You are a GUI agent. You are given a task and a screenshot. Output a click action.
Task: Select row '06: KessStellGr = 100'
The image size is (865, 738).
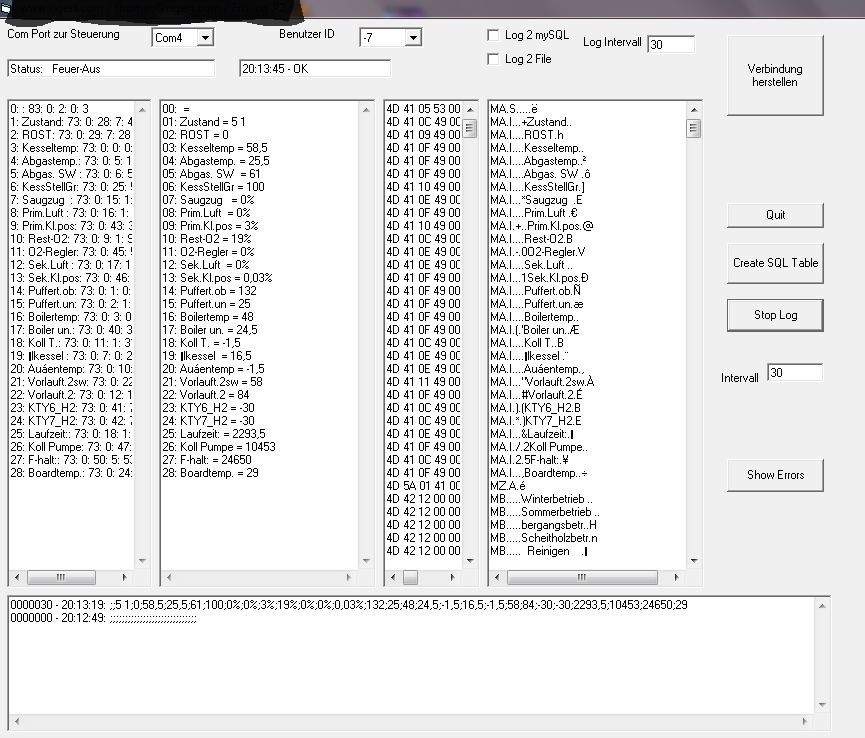click(213, 187)
